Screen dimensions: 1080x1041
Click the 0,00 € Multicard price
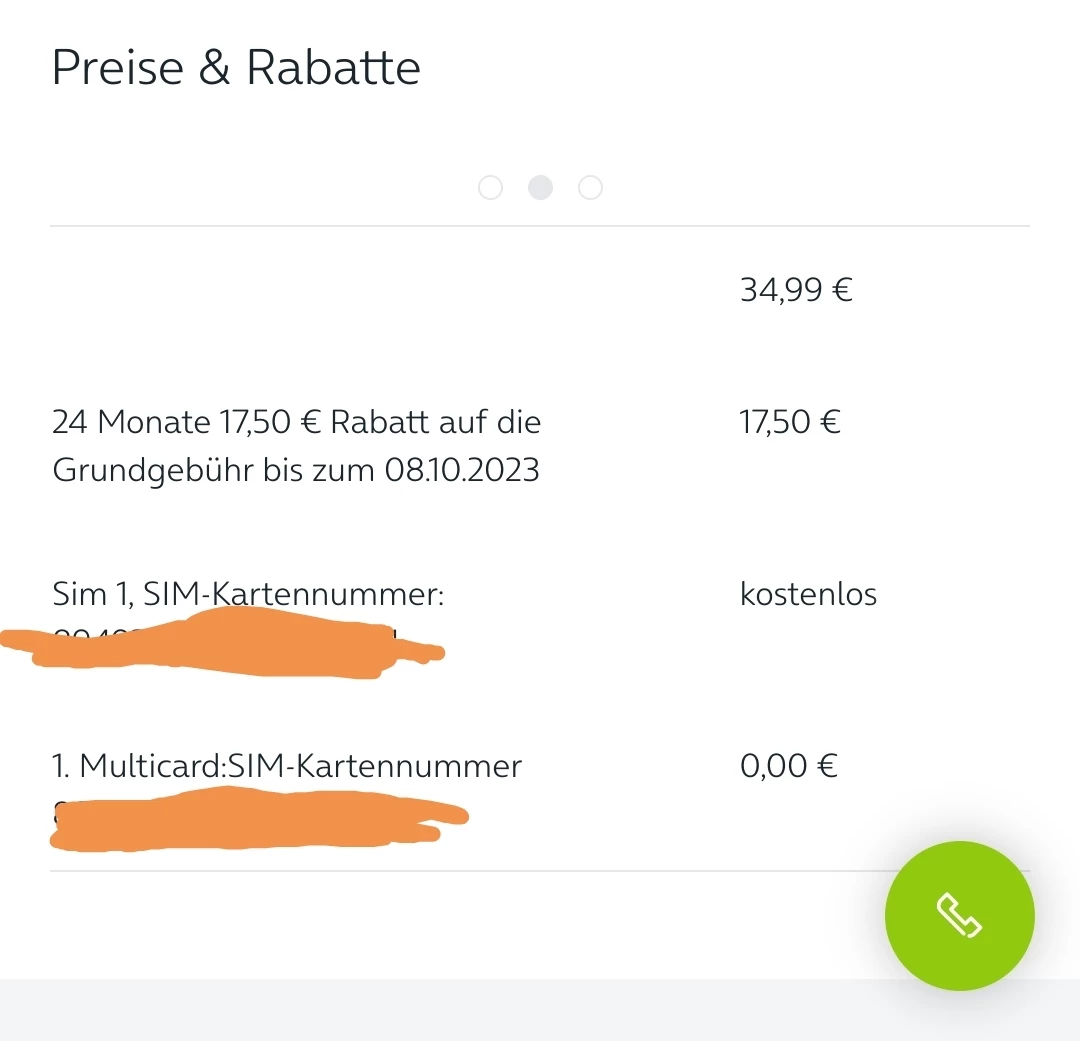(788, 766)
